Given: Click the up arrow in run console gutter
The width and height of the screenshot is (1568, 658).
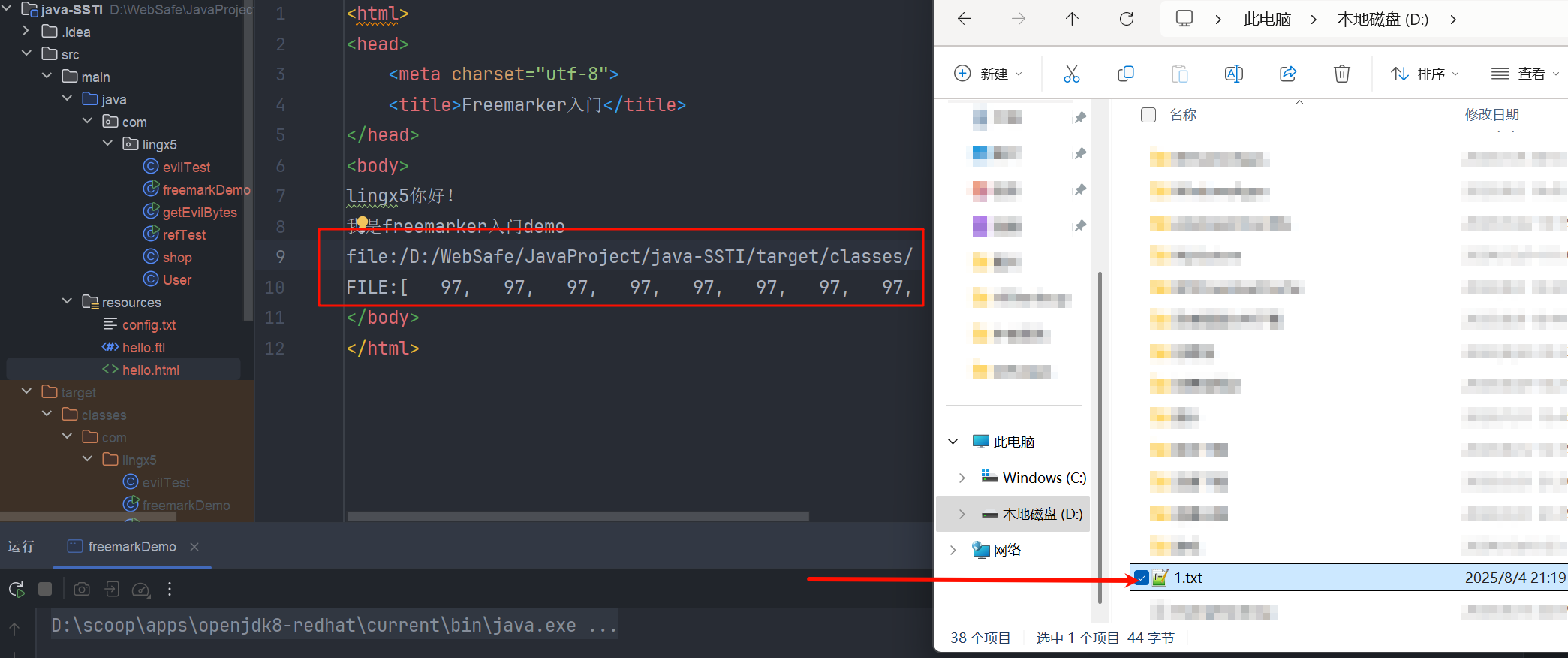Looking at the screenshot, I should 14,629.
